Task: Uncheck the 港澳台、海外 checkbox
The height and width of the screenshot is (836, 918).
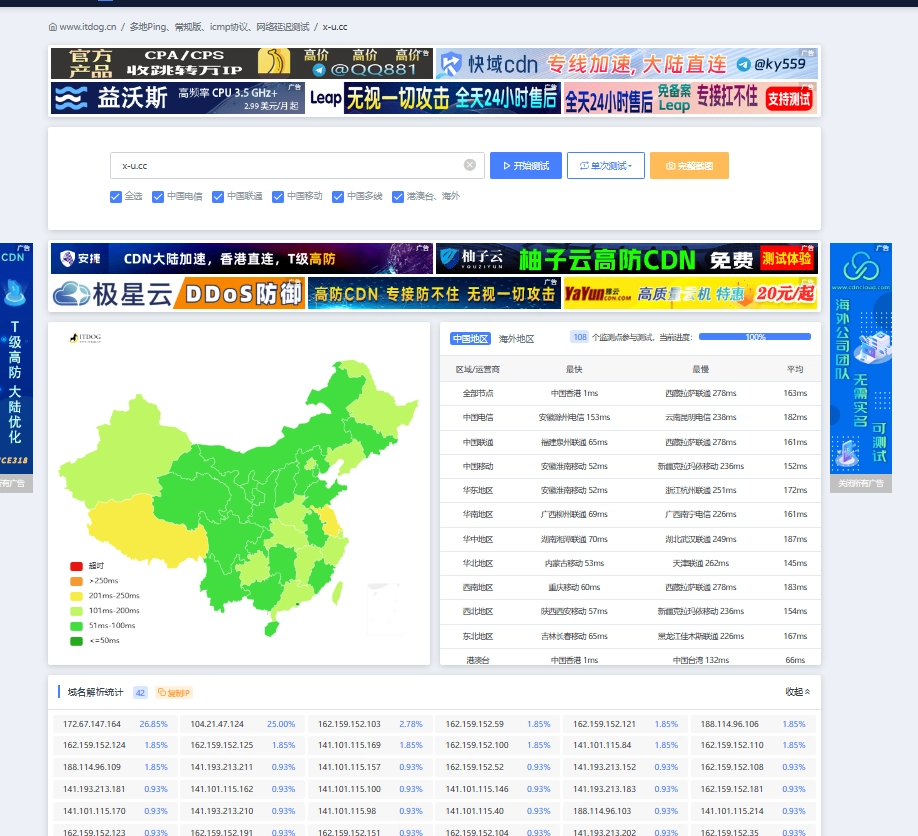Action: click(398, 197)
